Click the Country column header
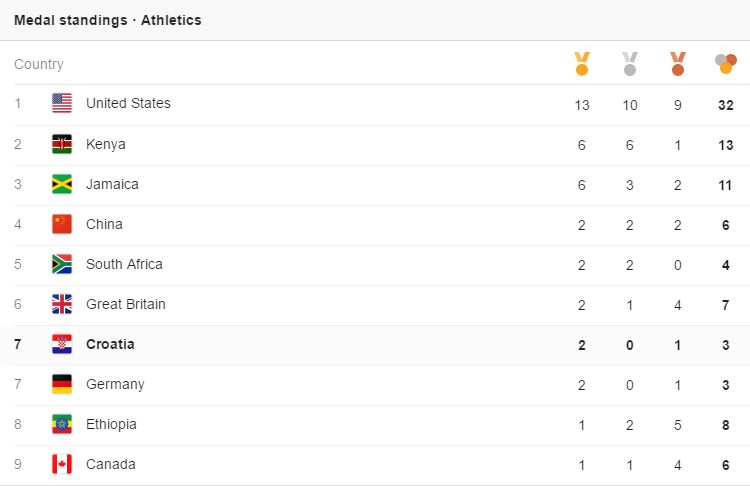 pyautogui.click(x=39, y=64)
